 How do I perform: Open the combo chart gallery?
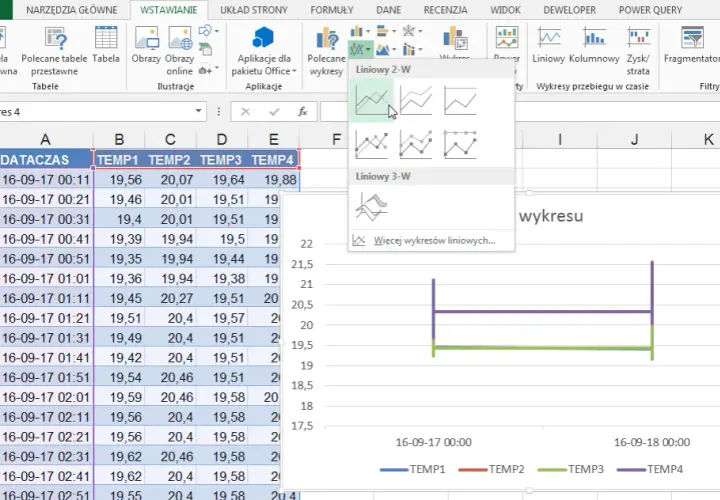412,49
